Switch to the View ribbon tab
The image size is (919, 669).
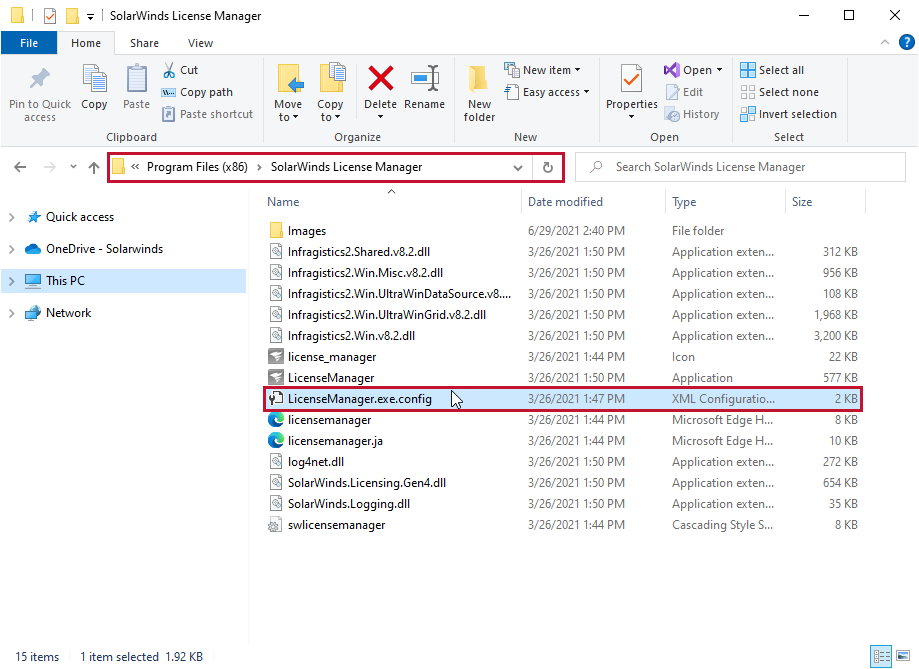click(200, 43)
